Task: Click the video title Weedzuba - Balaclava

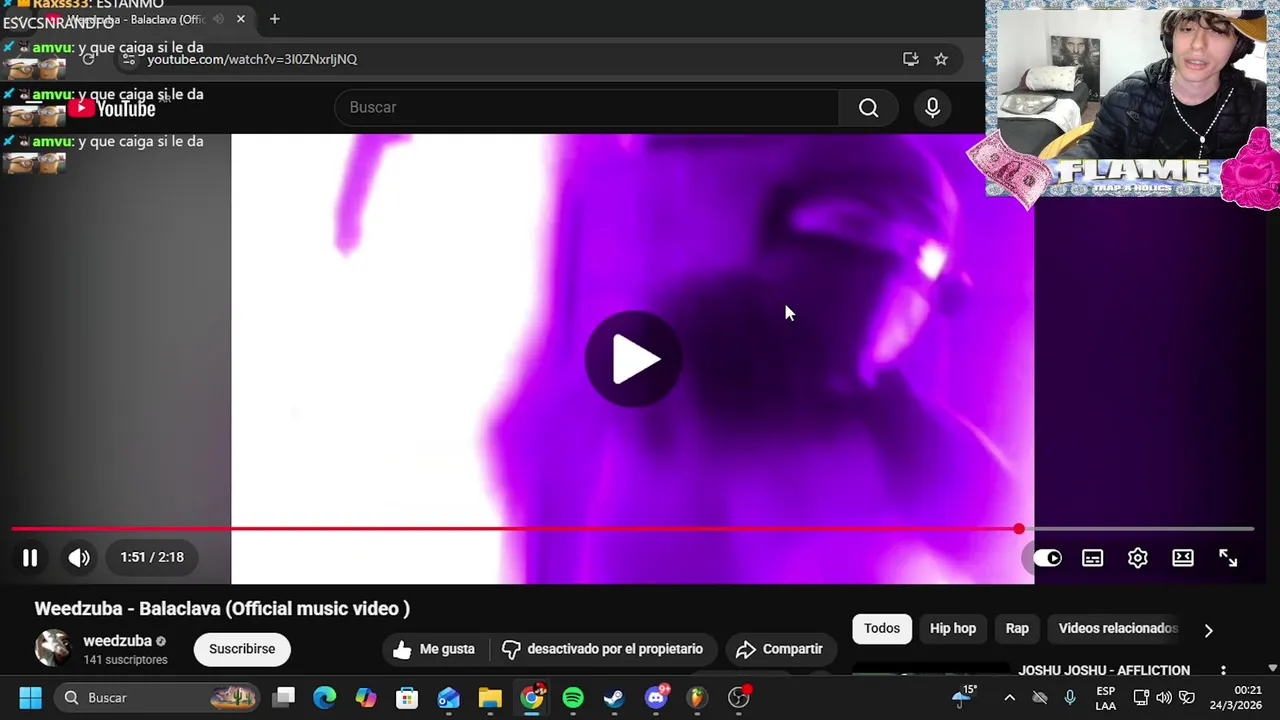Action: click(222, 608)
